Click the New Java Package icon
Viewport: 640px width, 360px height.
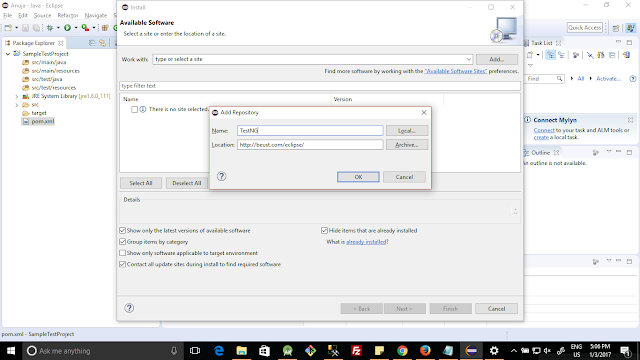105,28
